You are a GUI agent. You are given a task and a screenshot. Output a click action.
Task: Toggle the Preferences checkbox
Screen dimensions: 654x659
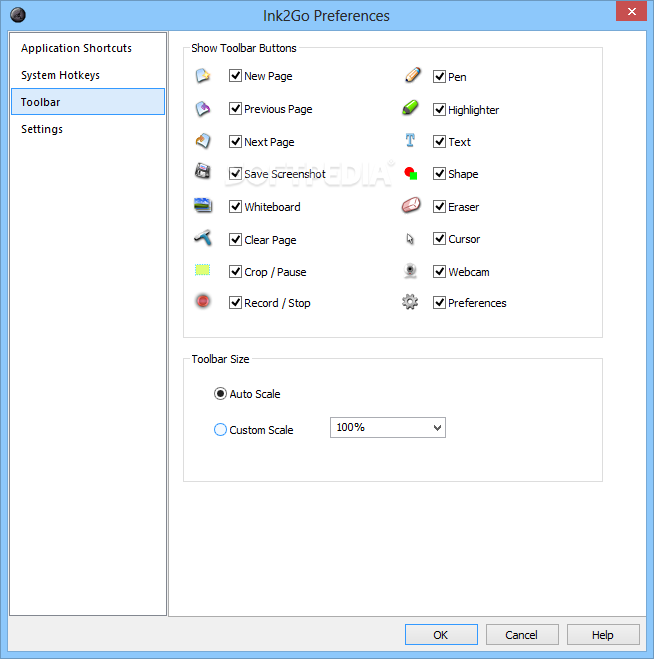[439, 303]
